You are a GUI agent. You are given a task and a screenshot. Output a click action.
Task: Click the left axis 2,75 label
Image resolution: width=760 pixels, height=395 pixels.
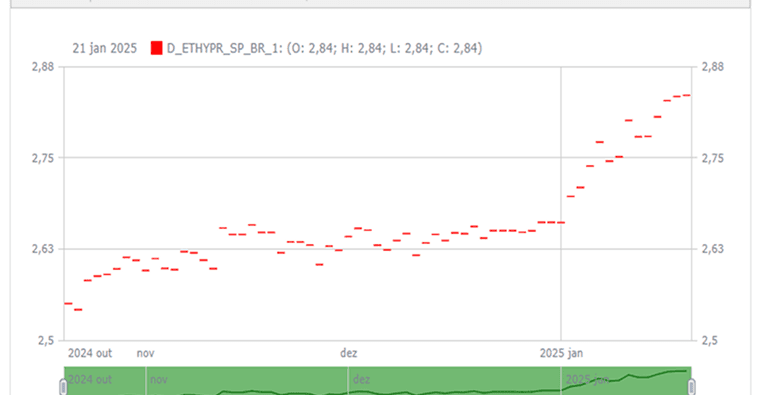(43, 158)
